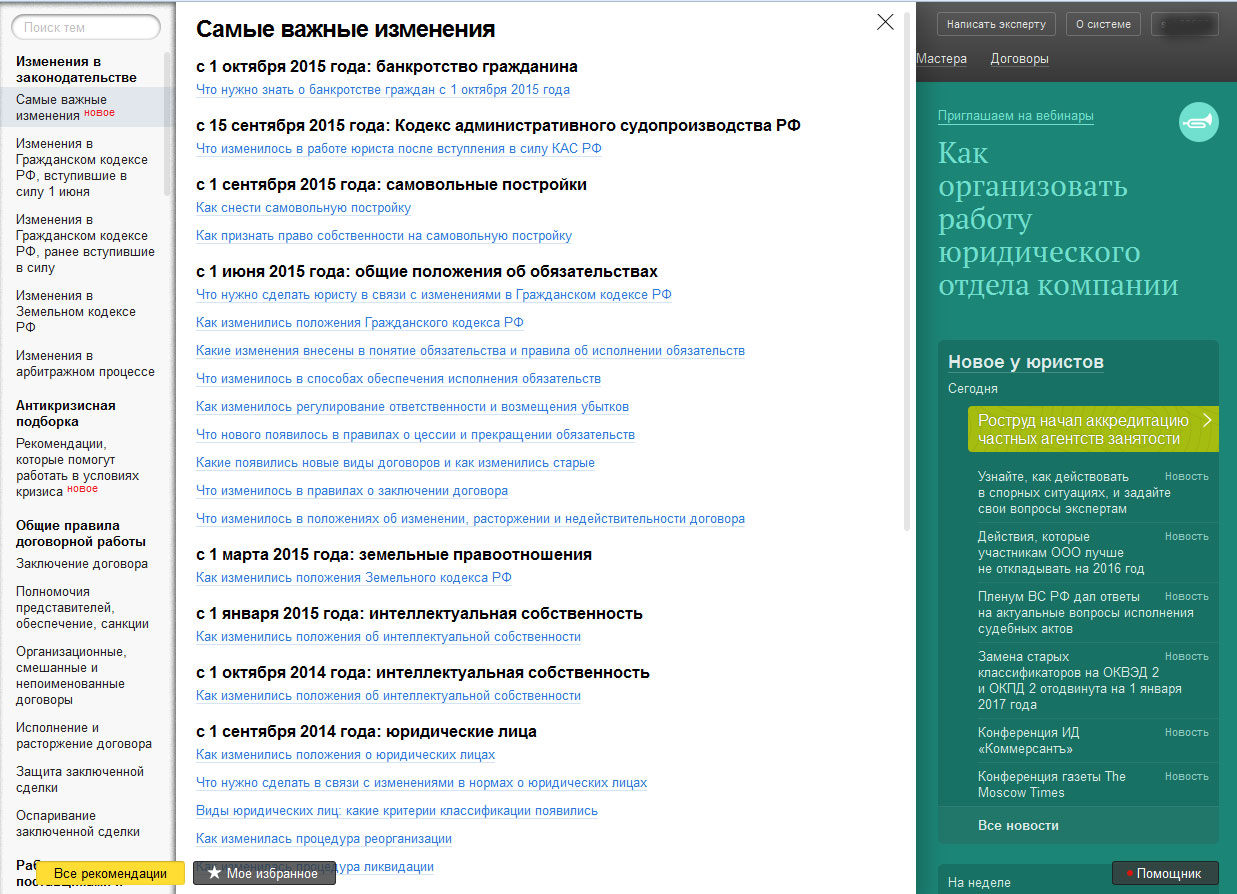
Task: Close the 'Самые важные изменения' panel
Action: pos(885,22)
